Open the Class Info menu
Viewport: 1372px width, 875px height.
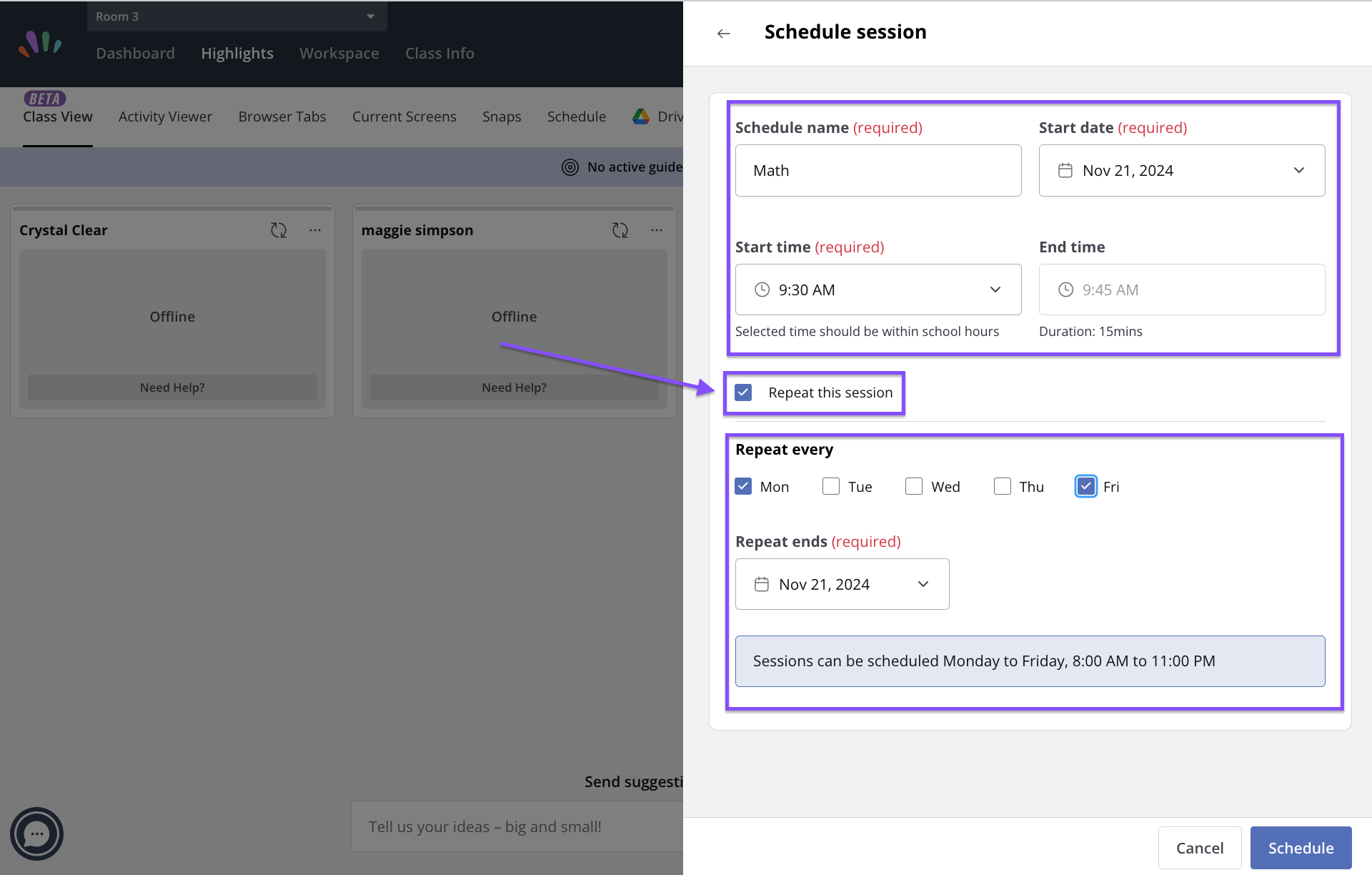(x=439, y=54)
